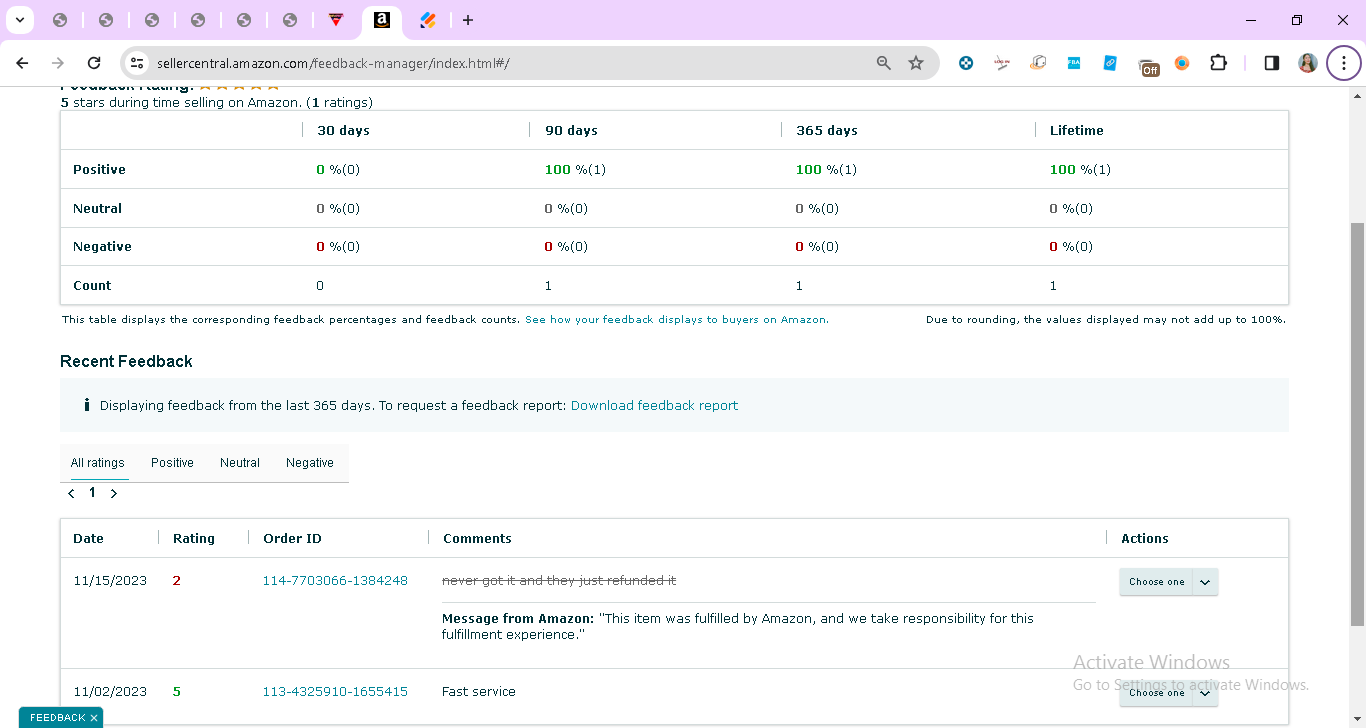The image size is (1366, 728).
Task: Go to the next feedback page arrow
Action: click(114, 493)
